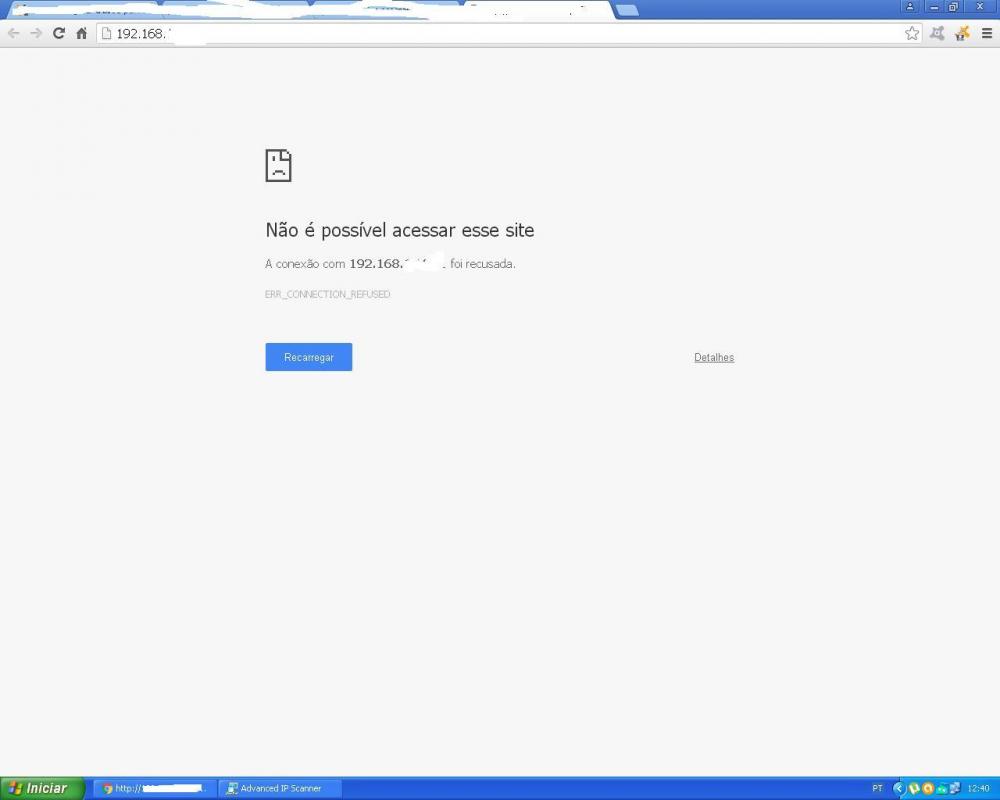Bookmark this page with the star icon
Screen dimensions: 1000x800
(912, 33)
